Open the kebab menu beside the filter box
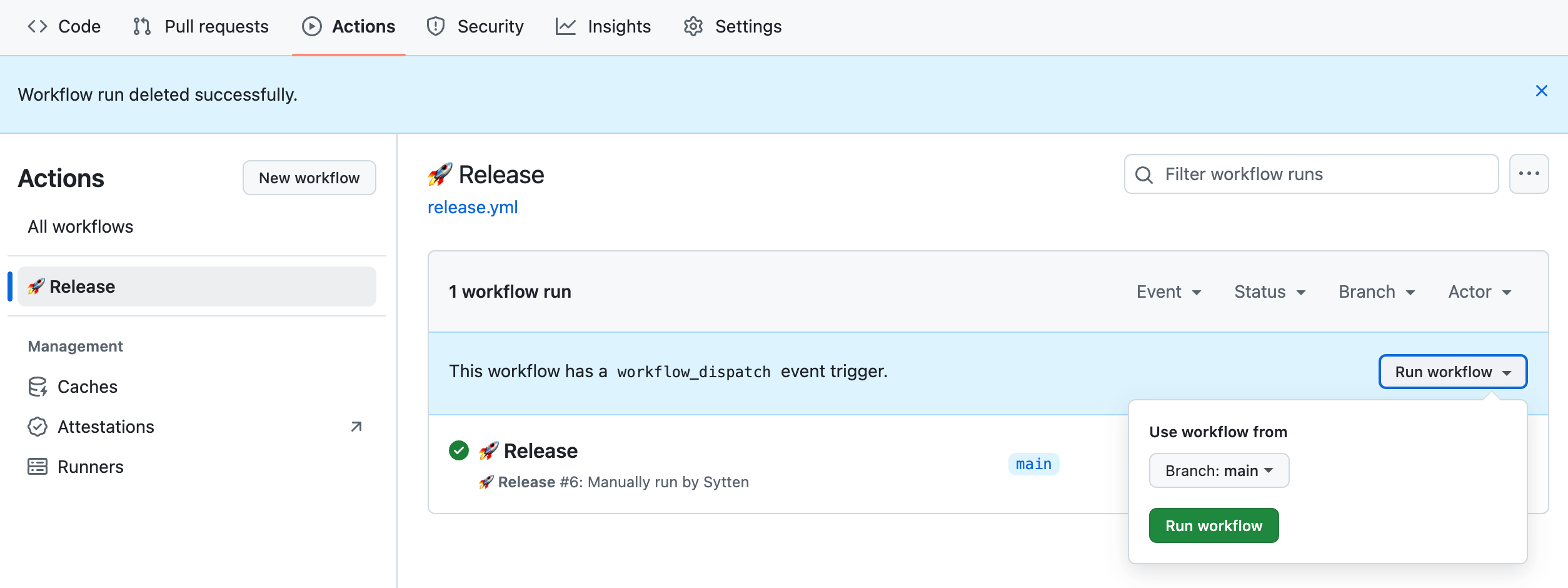Viewport: 1568px width, 588px height. (x=1529, y=174)
